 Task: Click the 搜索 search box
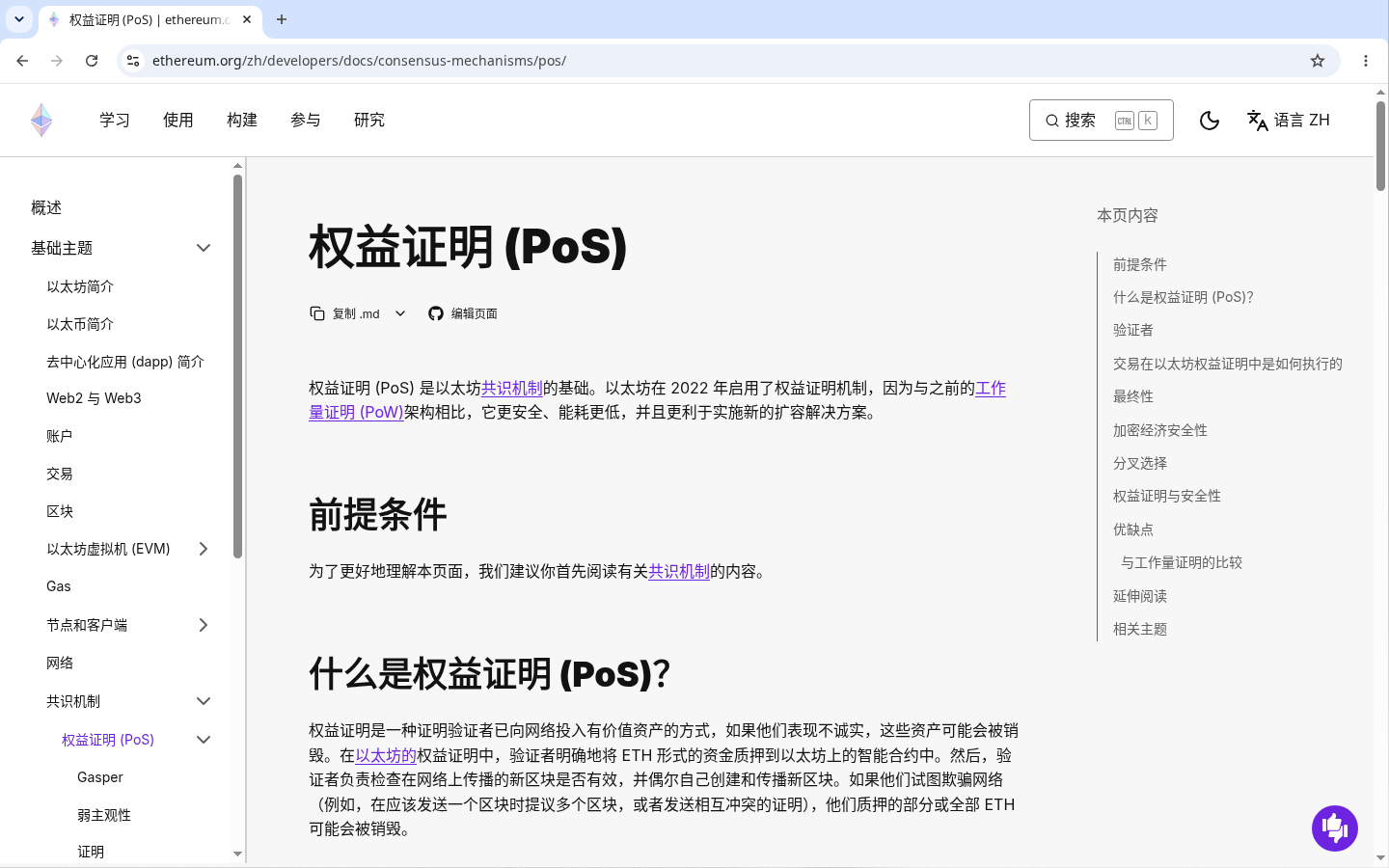(1101, 121)
